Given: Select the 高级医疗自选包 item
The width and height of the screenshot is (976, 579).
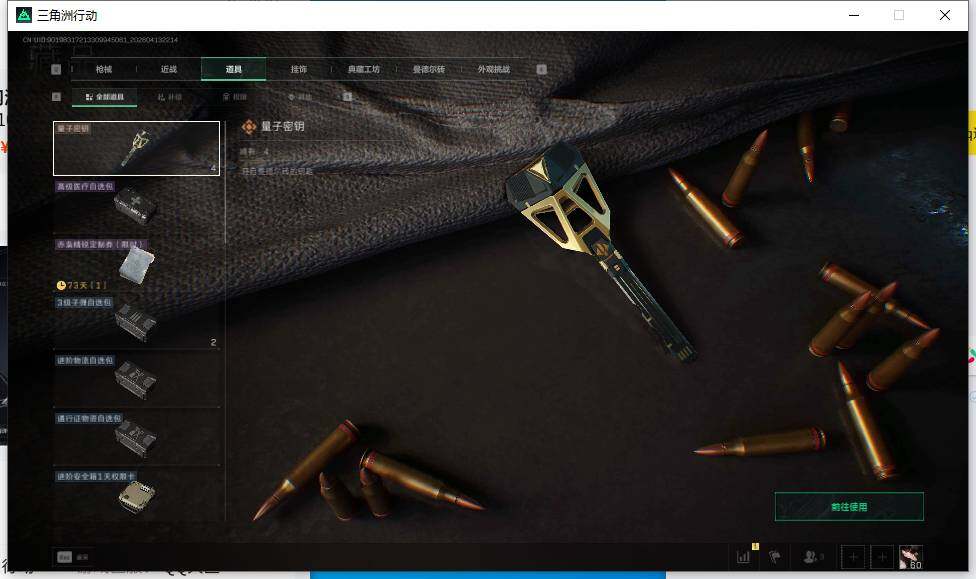Looking at the screenshot, I should tap(136, 206).
